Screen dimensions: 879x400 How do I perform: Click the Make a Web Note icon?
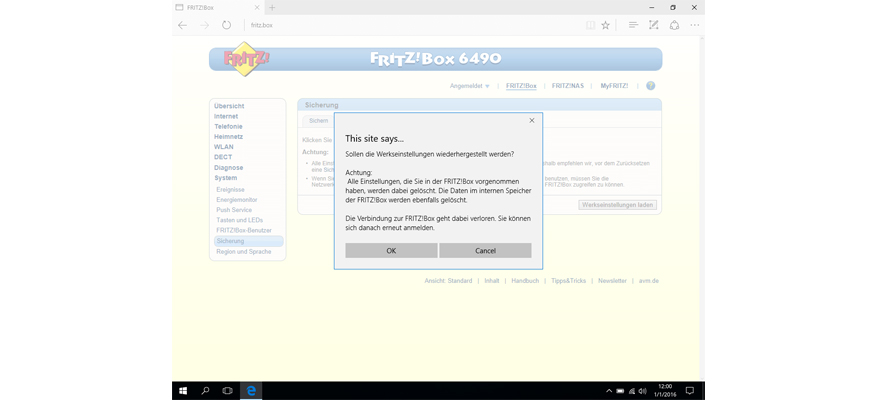click(x=653, y=25)
